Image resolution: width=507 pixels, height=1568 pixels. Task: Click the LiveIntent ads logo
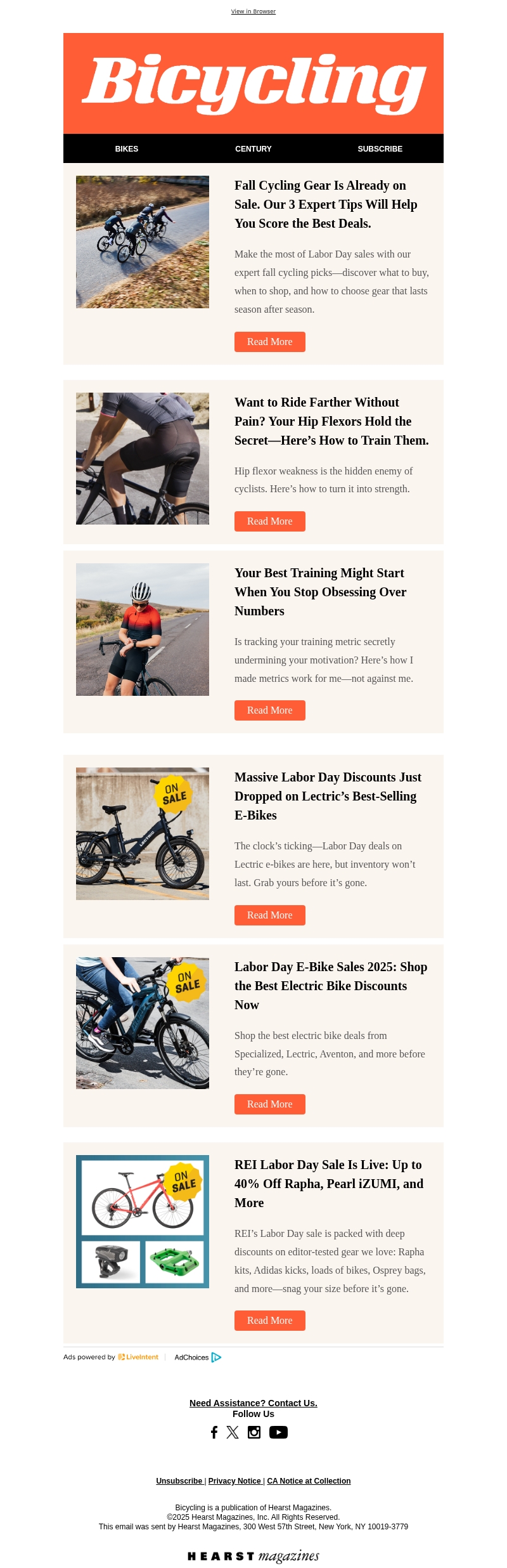tap(138, 1357)
